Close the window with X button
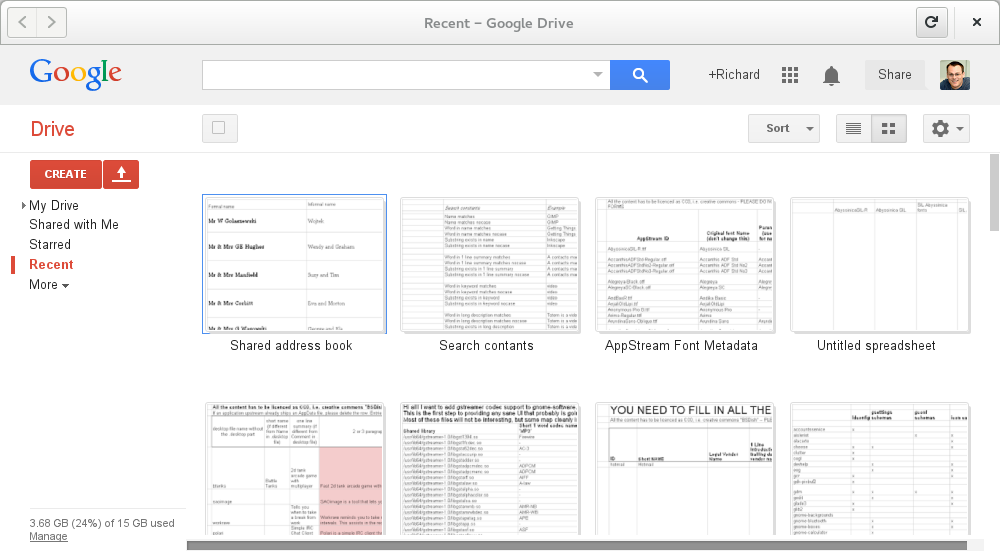The width and height of the screenshot is (1000, 551). 976,22
